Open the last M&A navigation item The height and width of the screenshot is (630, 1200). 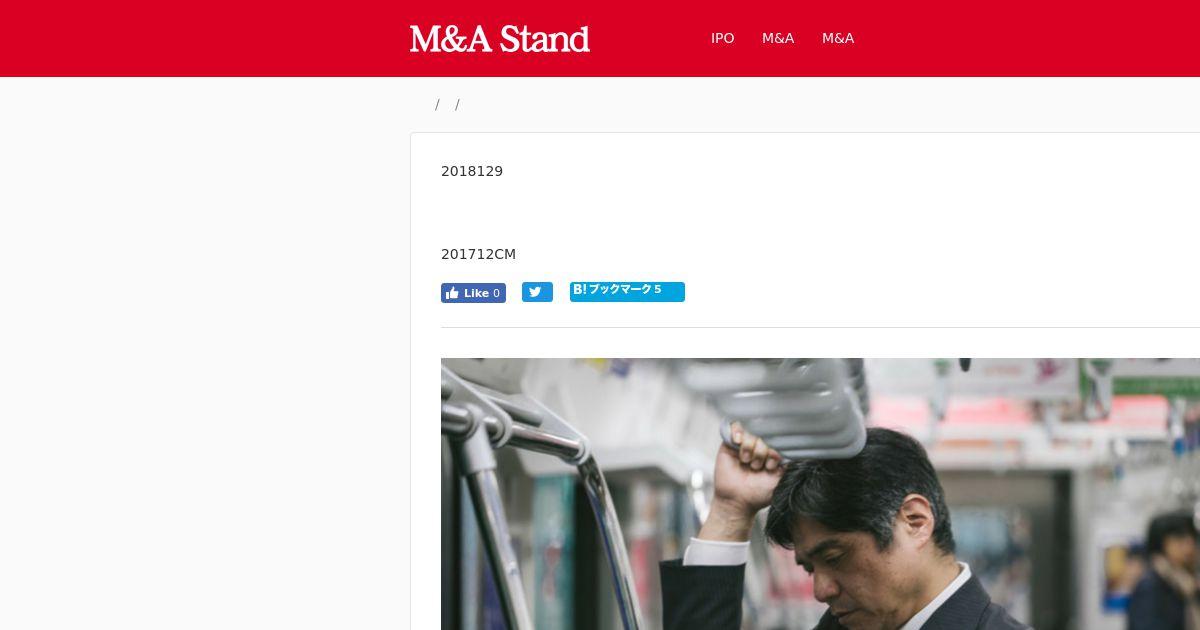(x=838, y=38)
